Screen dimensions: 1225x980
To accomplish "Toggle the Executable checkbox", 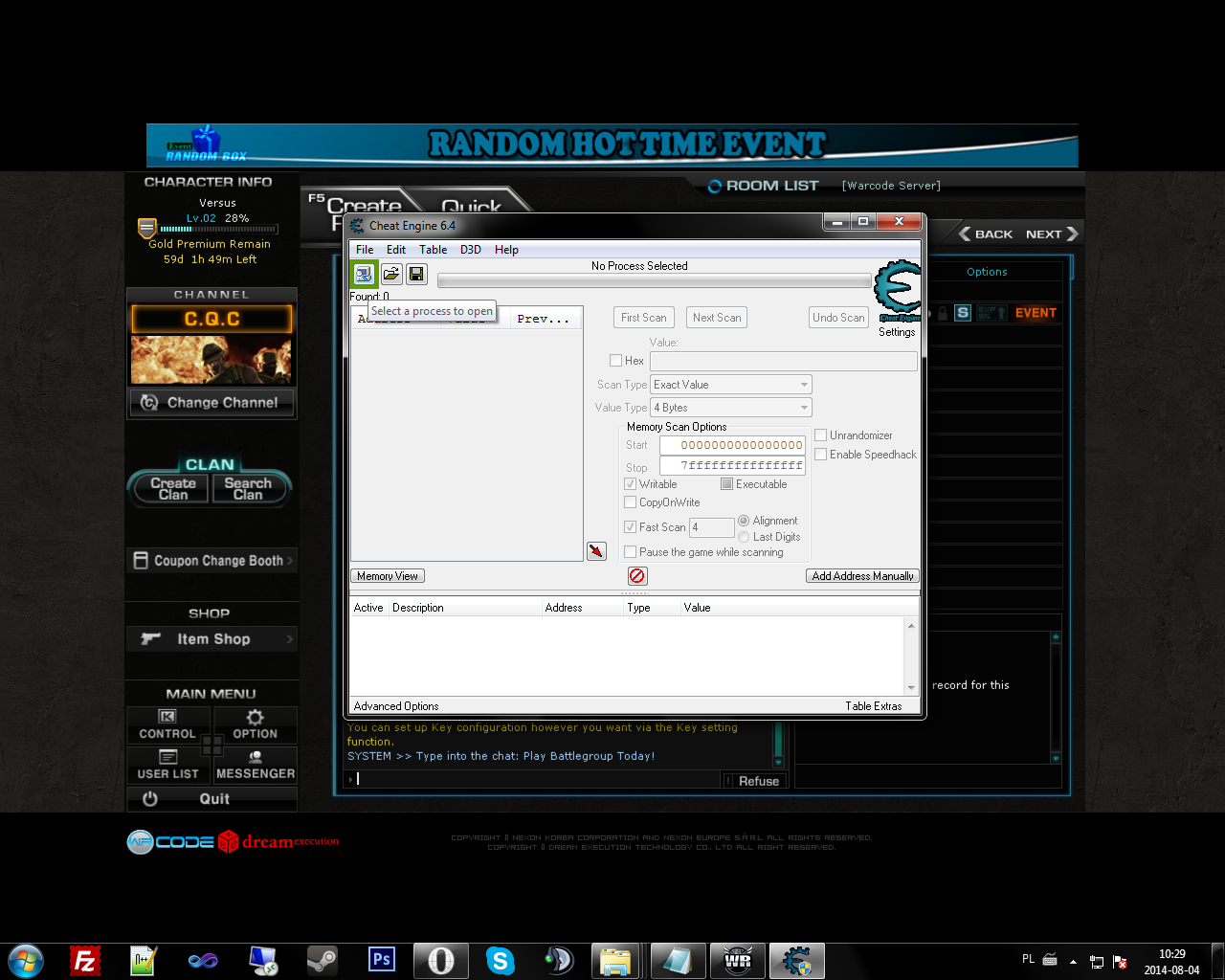I will click(726, 484).
